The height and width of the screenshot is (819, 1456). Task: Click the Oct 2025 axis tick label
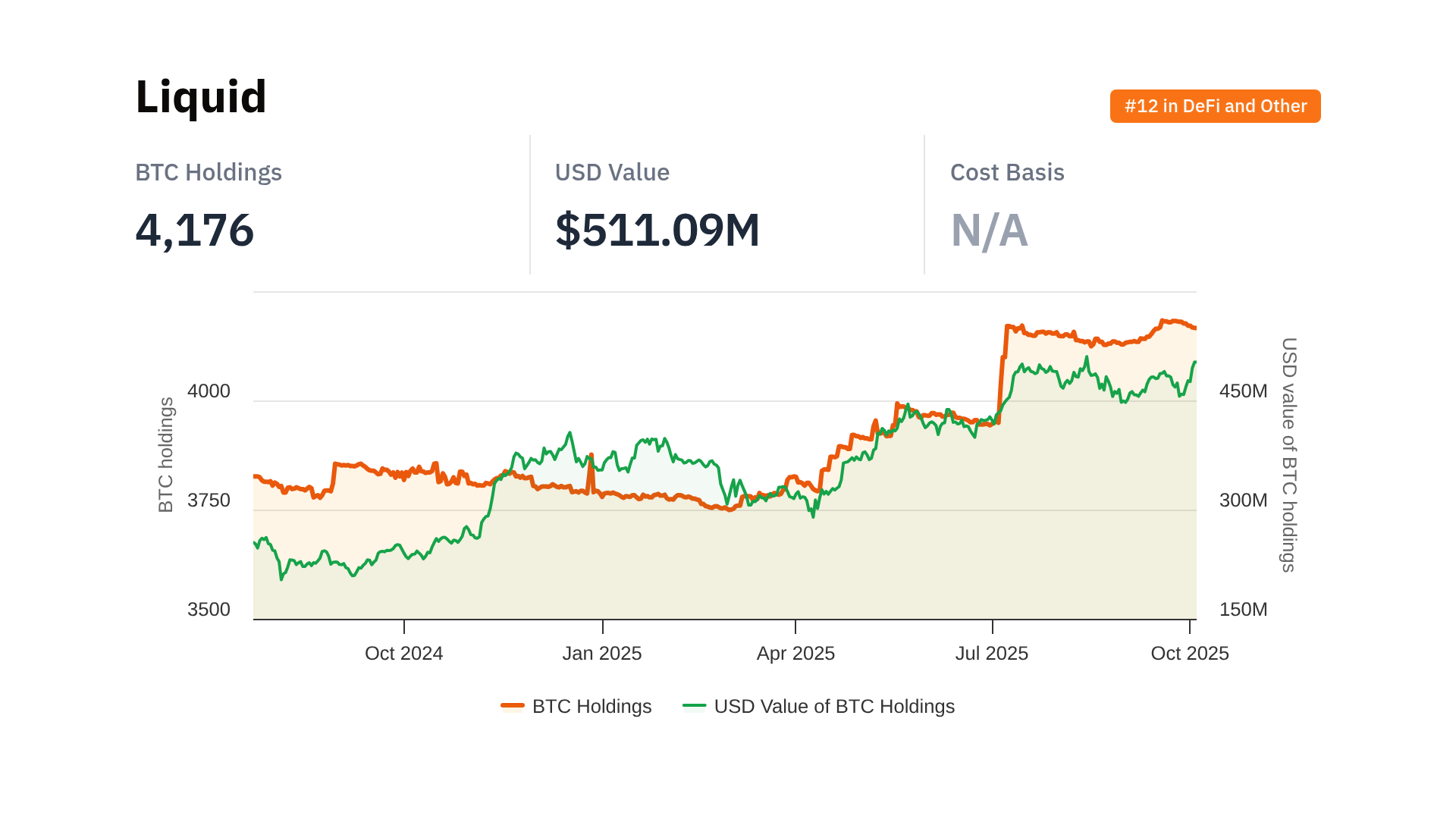coord(1189,653)
